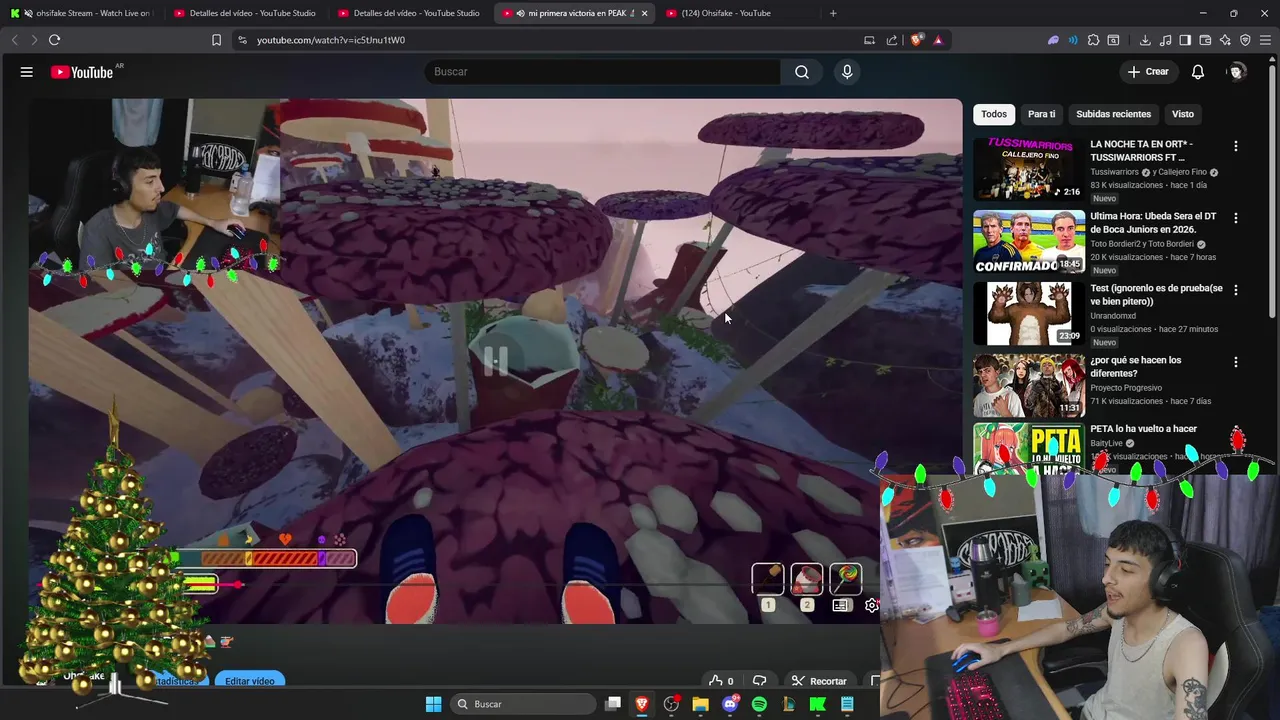Open YouTube notifications bell
The width and height of the screenshot is (1280, 720).
tap(1198, 72)
